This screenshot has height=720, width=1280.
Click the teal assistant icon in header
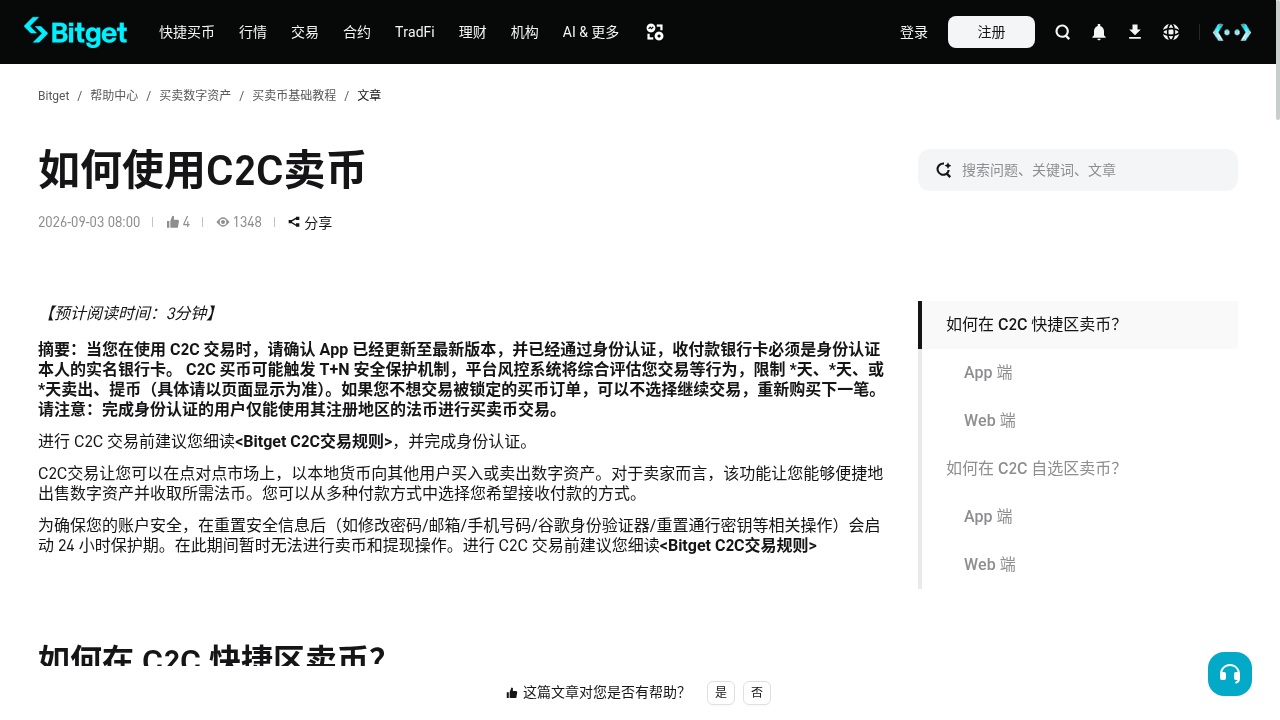(x=1232, y=32)
